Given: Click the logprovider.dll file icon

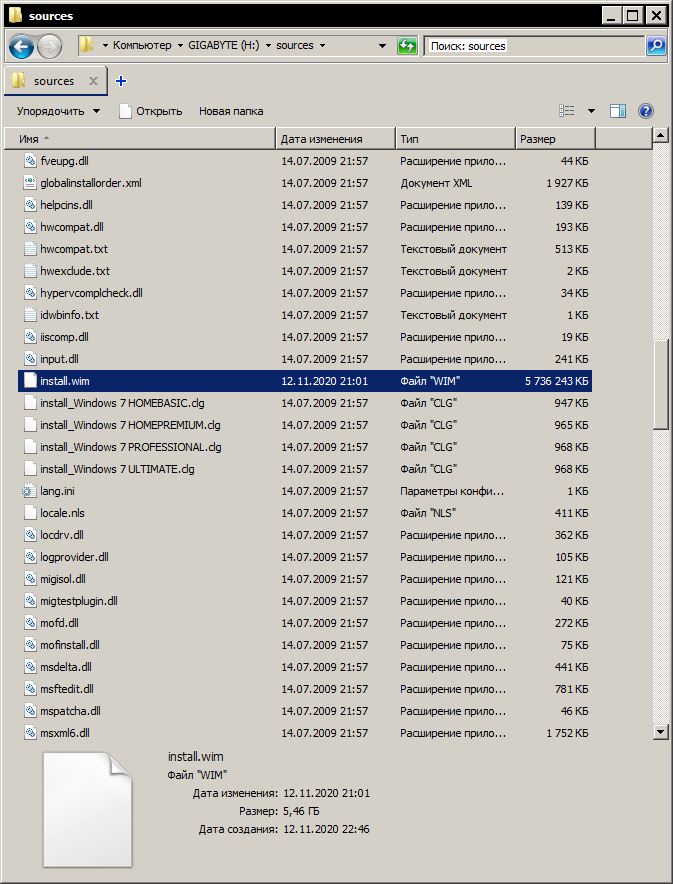Looking at the screenshot, I should coord(30,556).
